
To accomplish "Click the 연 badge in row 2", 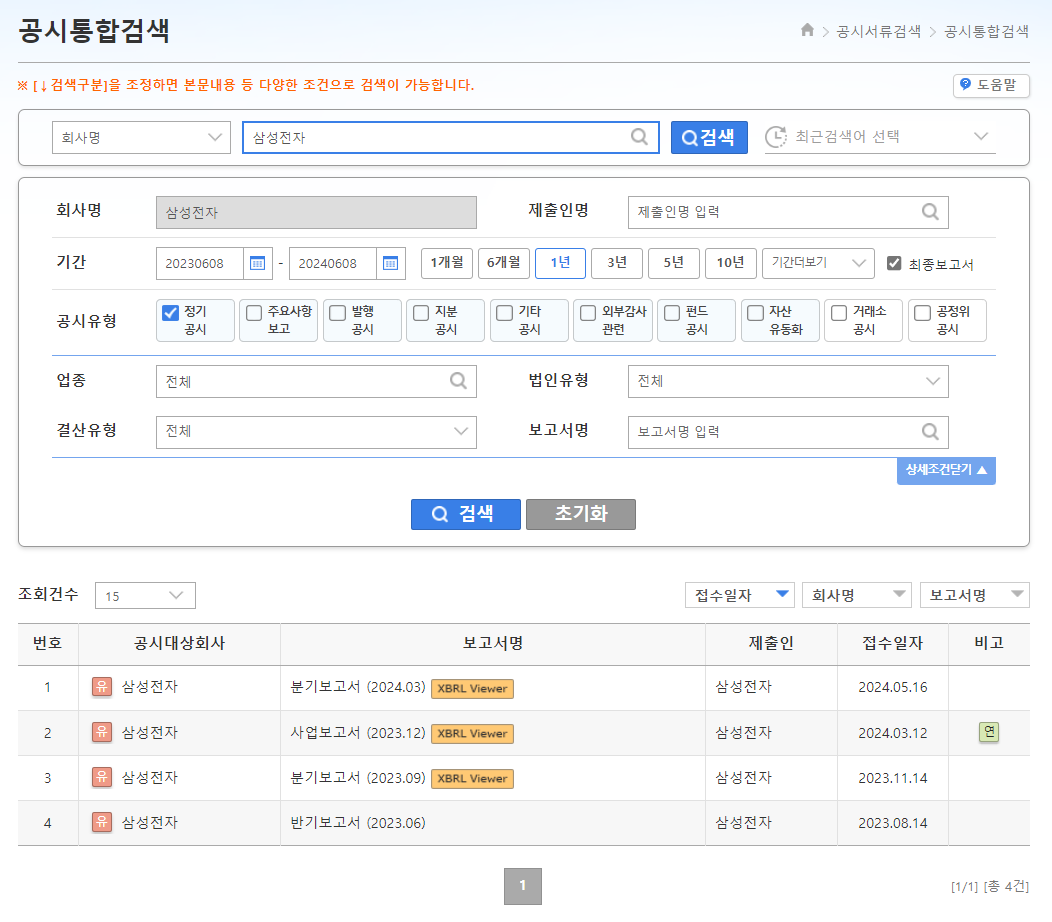I will pyautogui.click(x=989, y=731).
